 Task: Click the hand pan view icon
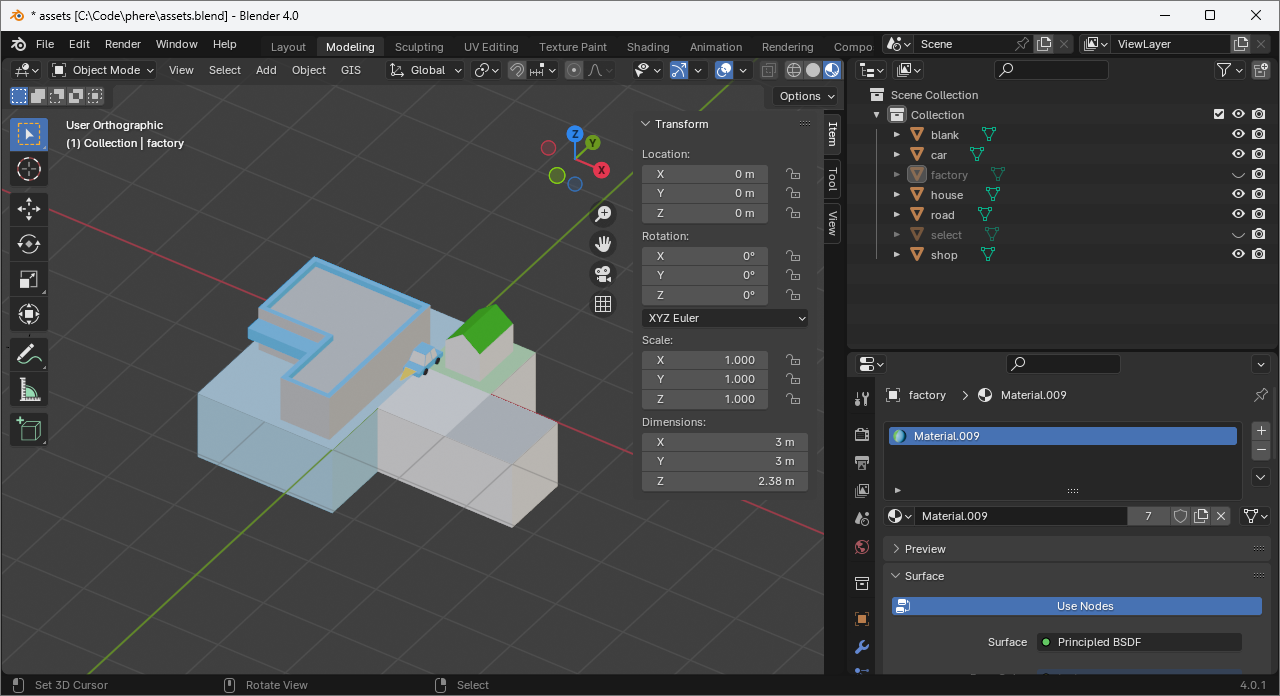tap(603, 243)
